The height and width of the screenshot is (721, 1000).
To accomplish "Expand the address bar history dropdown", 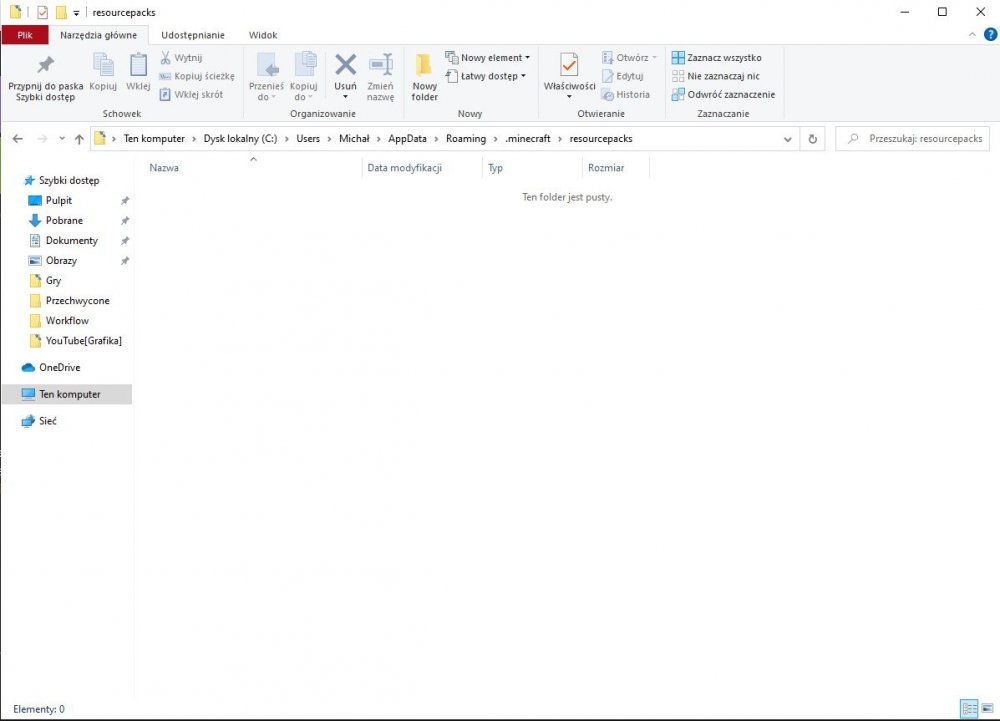I will pos(788,139).
